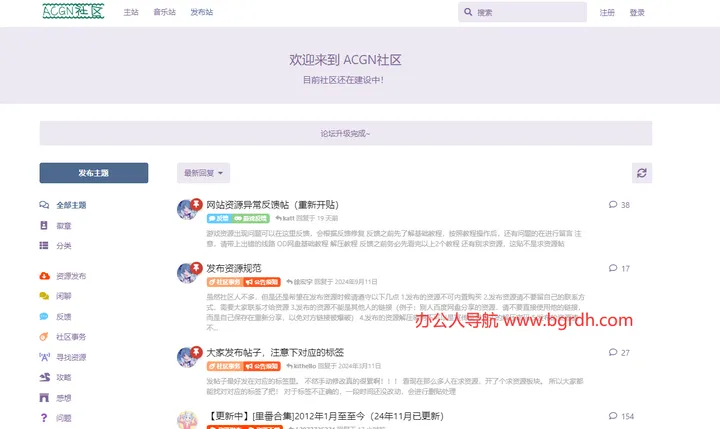Click the blue bubble icon beside 反馈
Viewport: 720px width, 429px height.
click(44, 316)
